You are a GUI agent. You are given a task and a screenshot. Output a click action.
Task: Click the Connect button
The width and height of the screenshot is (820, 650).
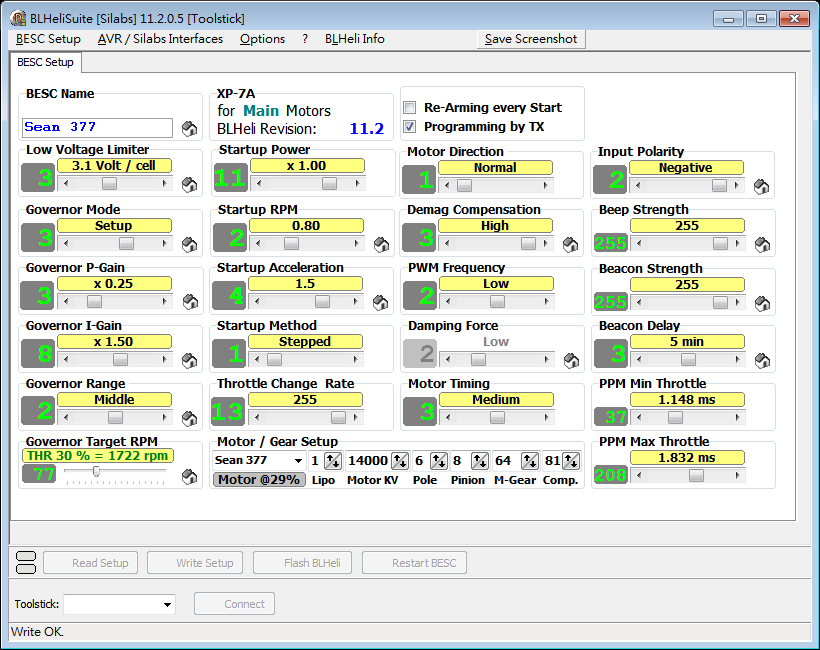(x=234, y=604)
